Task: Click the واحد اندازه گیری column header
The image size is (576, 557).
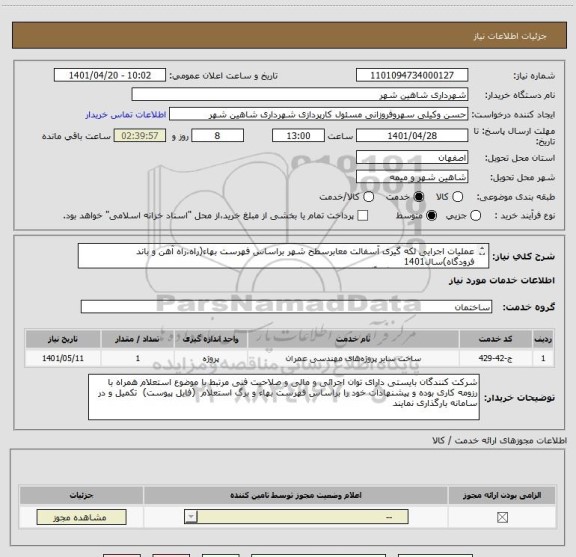Action: click(211, 339)
